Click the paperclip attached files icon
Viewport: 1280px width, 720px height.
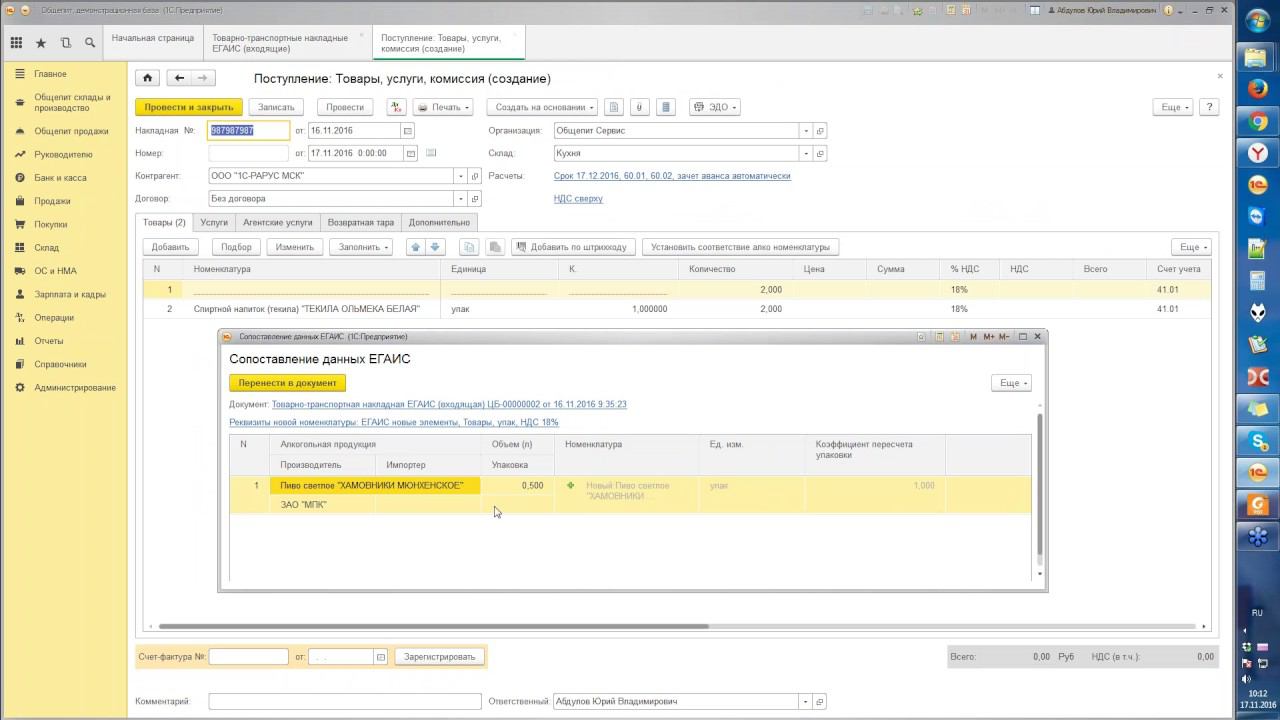[x=640, y=107]
